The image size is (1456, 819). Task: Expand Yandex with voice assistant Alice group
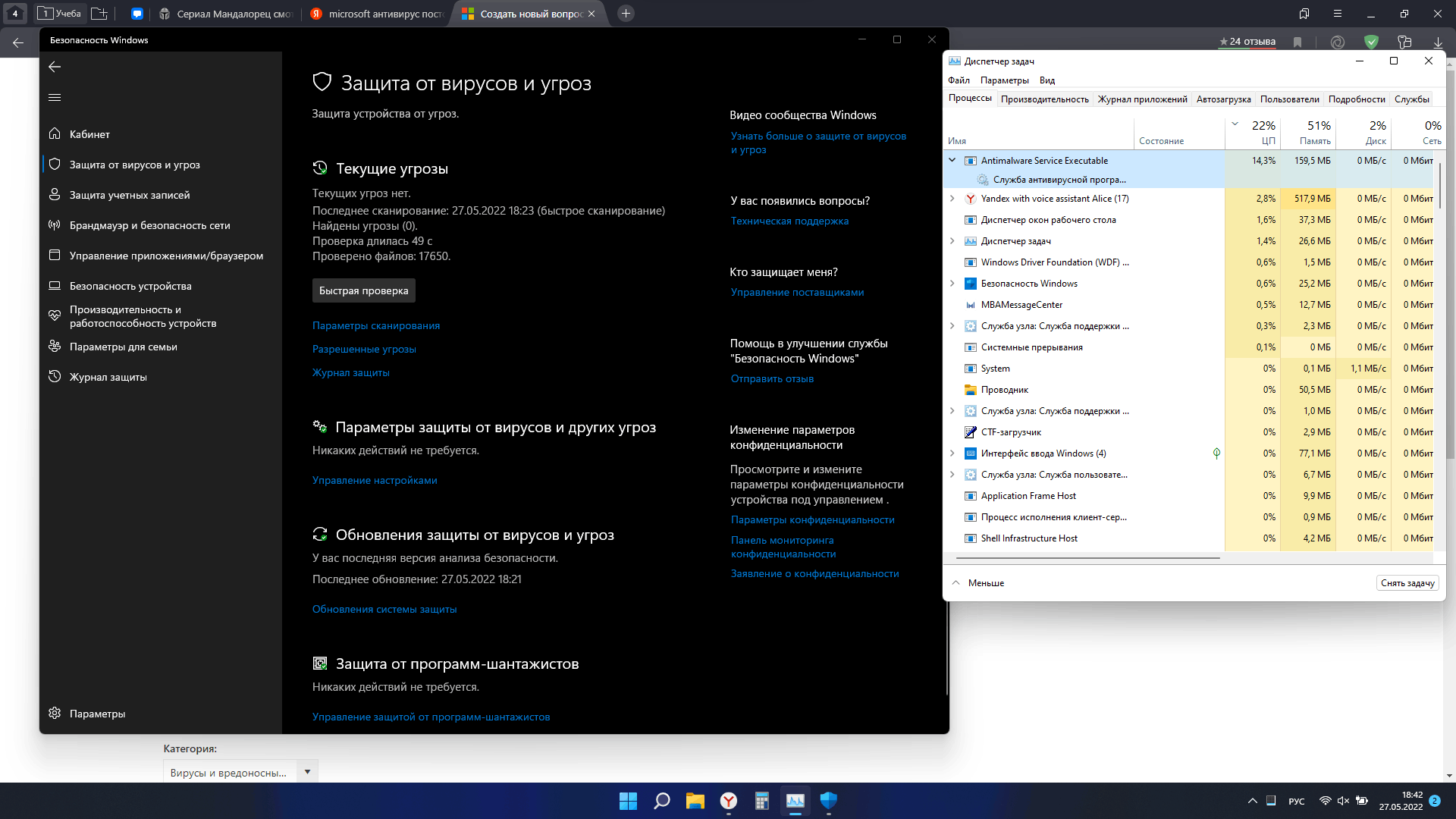(953, 198)
